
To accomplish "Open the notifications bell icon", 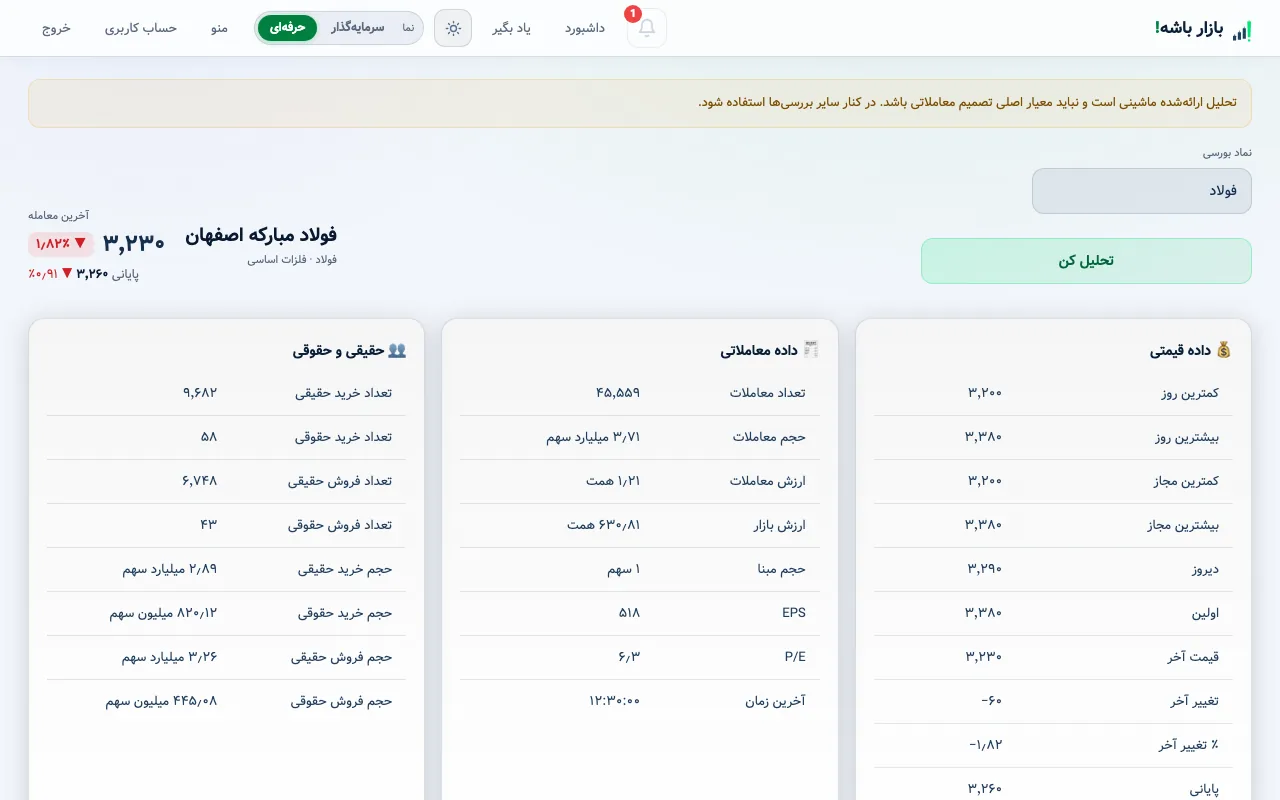I will pos(647,28).
